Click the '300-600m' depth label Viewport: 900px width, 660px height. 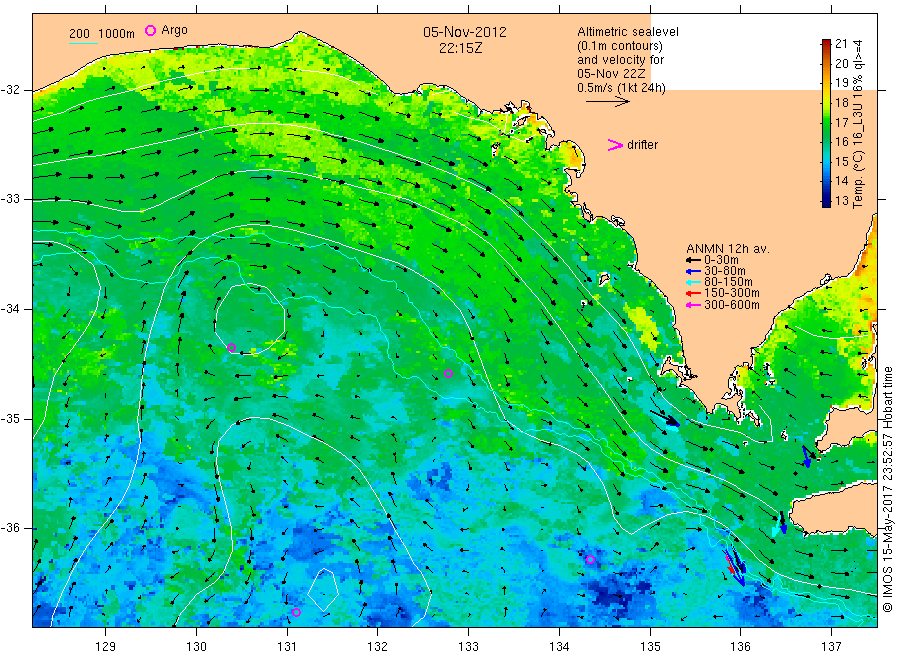(x=732, y=305)
